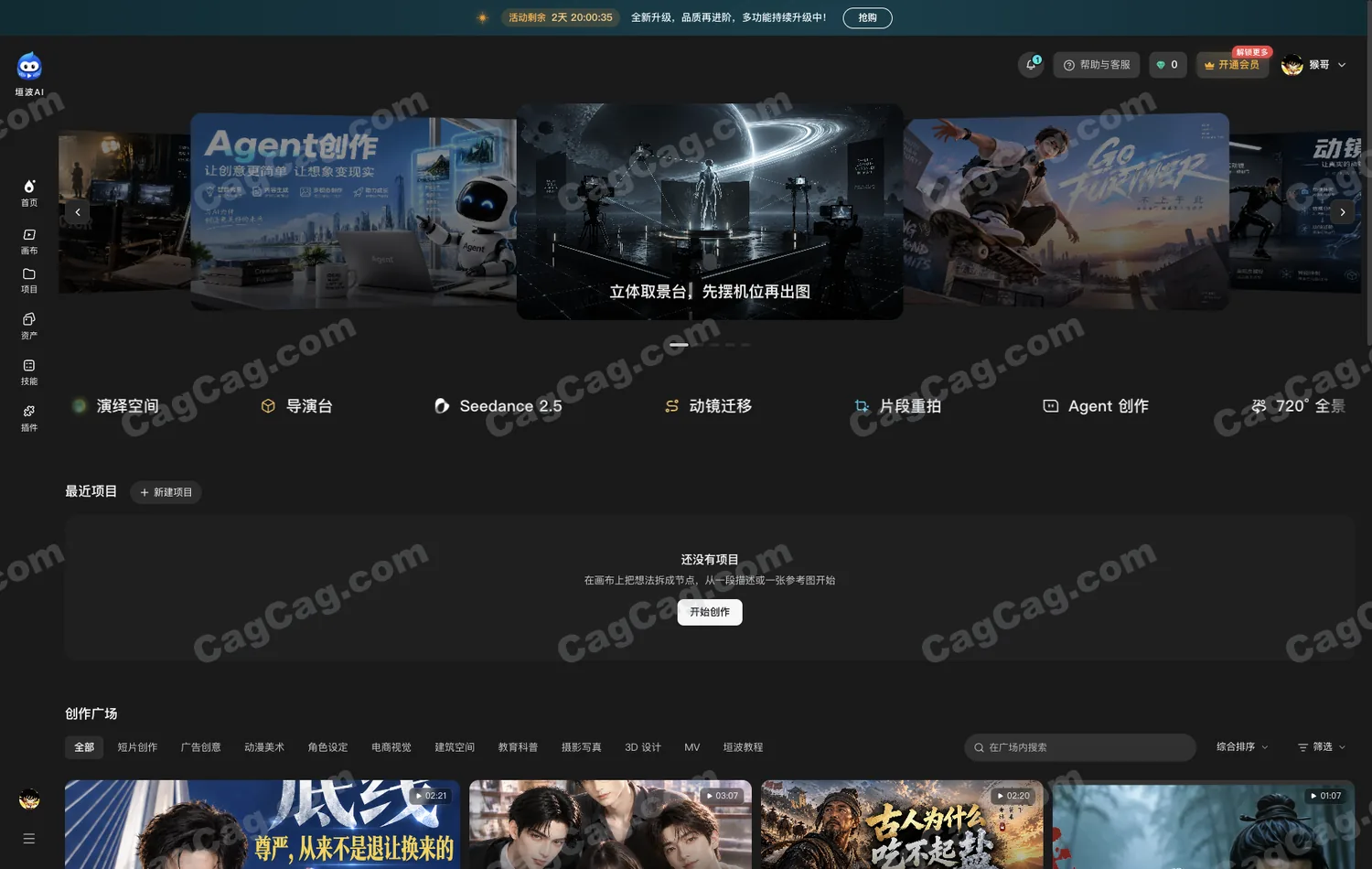Select the 短片创作 category tab
Viewport: 1372px width, 869px height.
(x=137, y=747)
